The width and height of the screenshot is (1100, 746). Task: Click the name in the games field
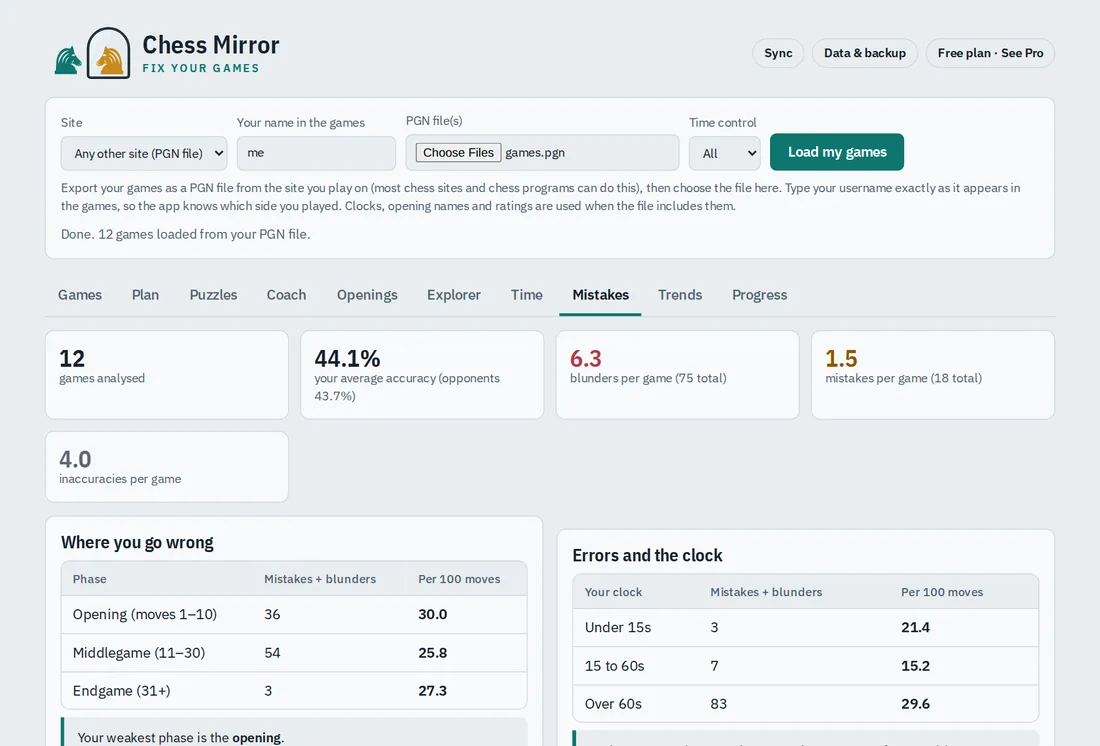click(x=316, y=153)
